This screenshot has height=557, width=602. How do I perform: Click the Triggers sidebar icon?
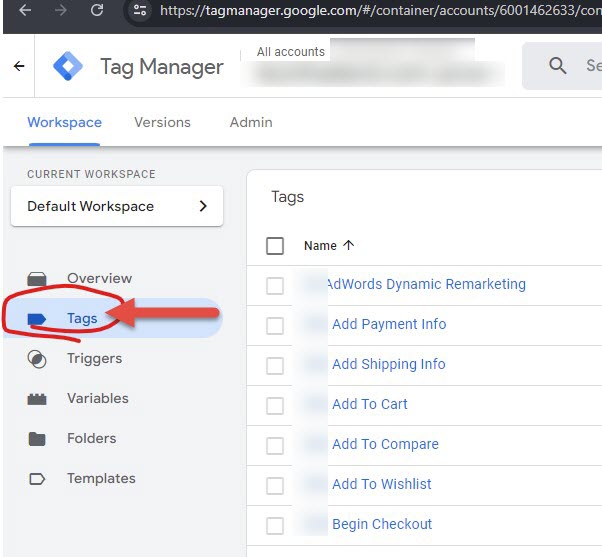(37, 359)
